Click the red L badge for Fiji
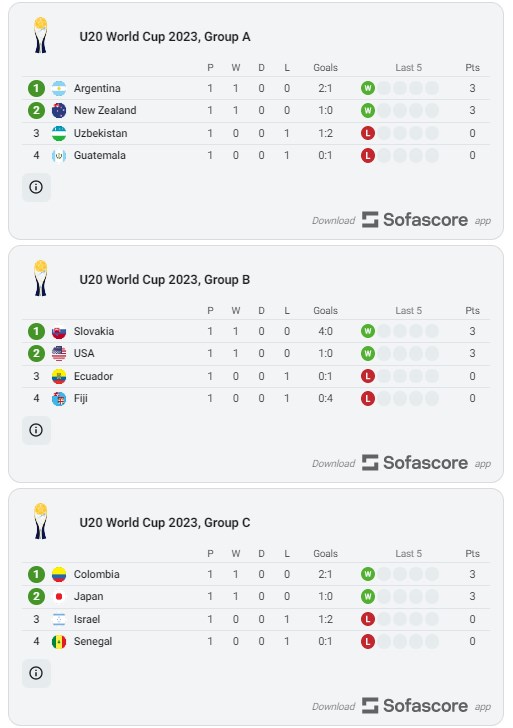 click(368, 398)
